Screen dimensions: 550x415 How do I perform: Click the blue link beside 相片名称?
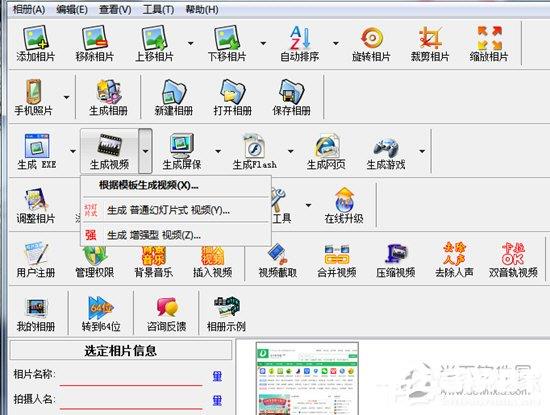pyautogui.click(x=217, y=376)
